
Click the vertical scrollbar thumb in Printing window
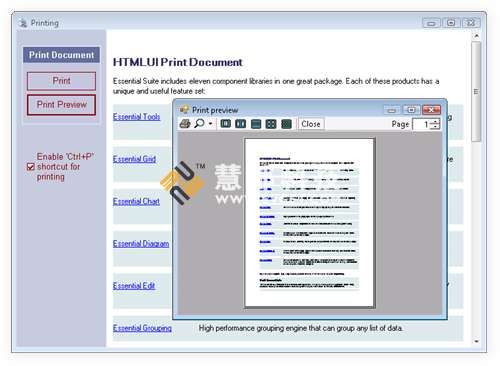click(476, 92)
